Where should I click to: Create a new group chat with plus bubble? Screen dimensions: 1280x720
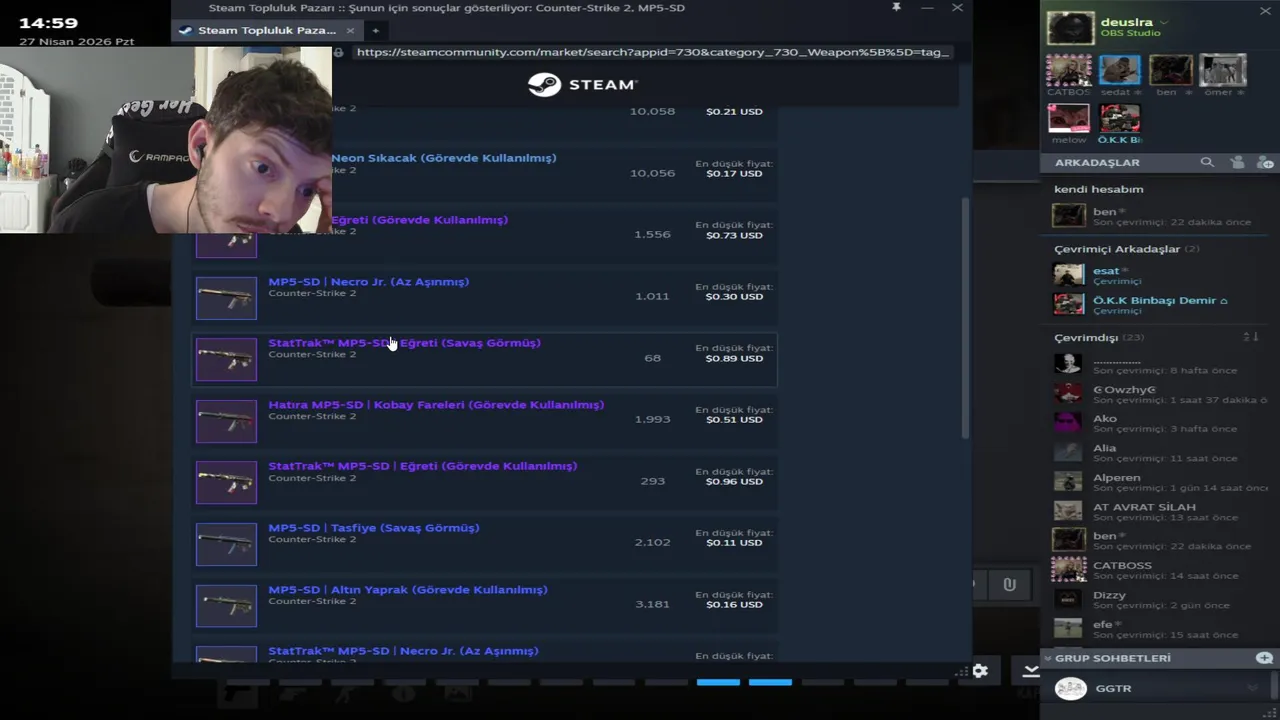click(x=1264, y=658)
